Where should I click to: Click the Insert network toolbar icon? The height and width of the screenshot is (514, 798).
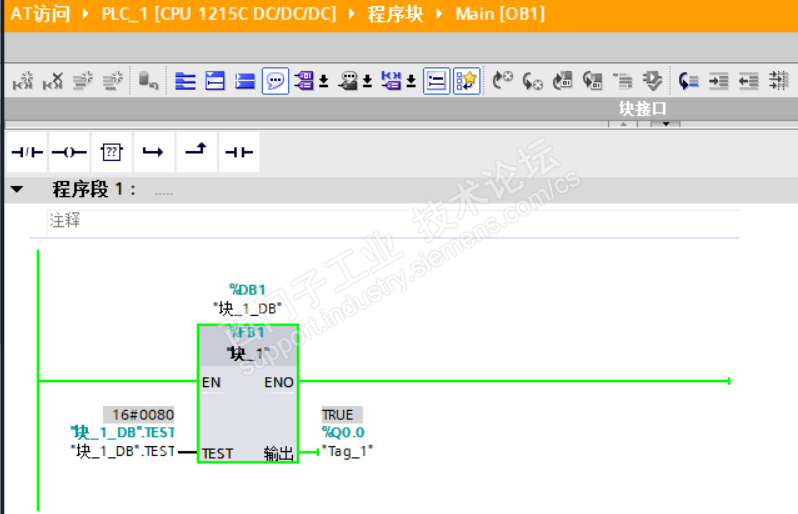(23, 81)
